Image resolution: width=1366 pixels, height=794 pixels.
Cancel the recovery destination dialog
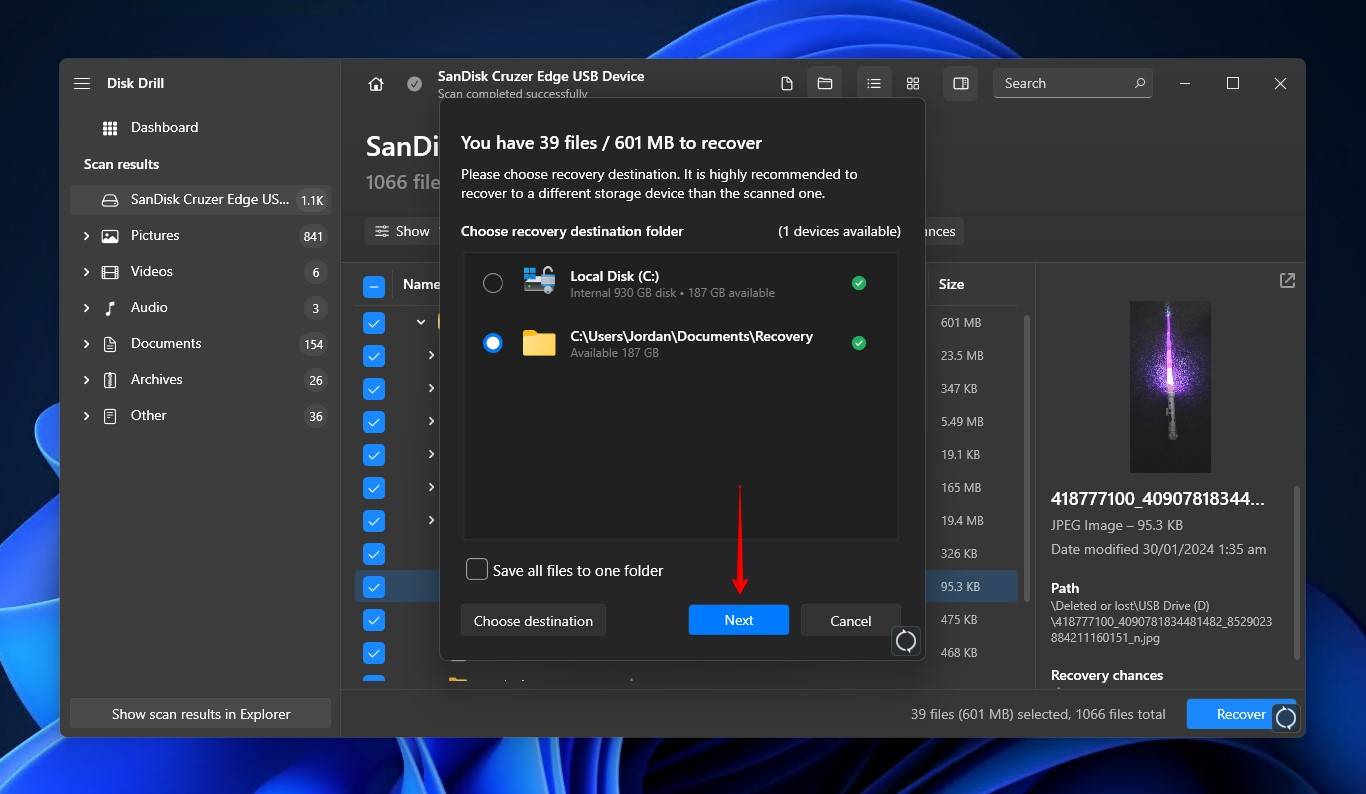[851, 620]
